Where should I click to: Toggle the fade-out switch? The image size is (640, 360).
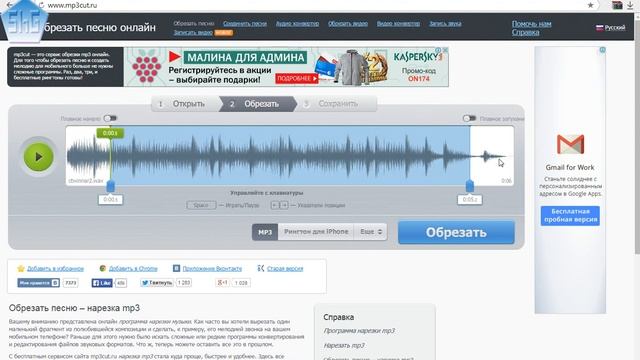point(469,118)
